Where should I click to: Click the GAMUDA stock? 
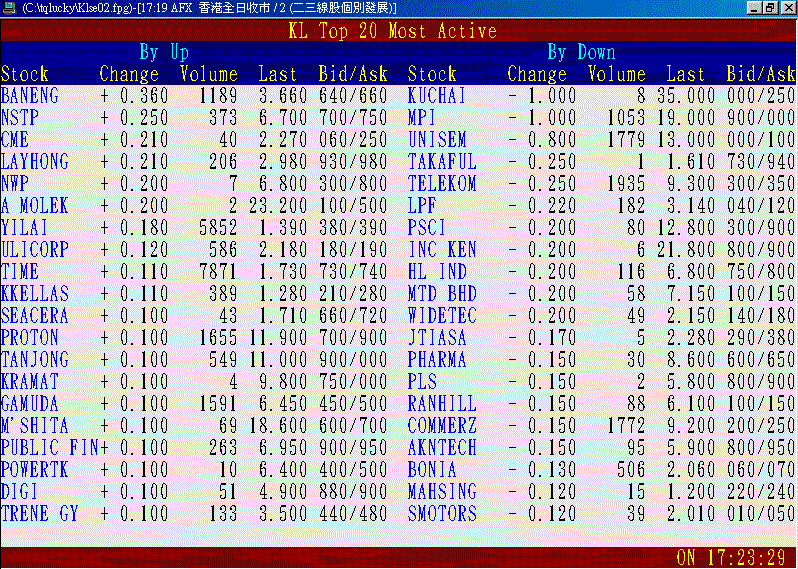(30, 404)
